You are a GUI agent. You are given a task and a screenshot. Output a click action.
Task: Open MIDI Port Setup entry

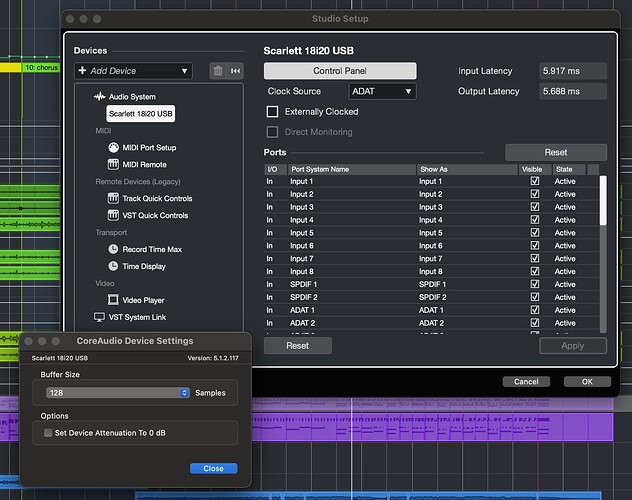pos(149,147)
